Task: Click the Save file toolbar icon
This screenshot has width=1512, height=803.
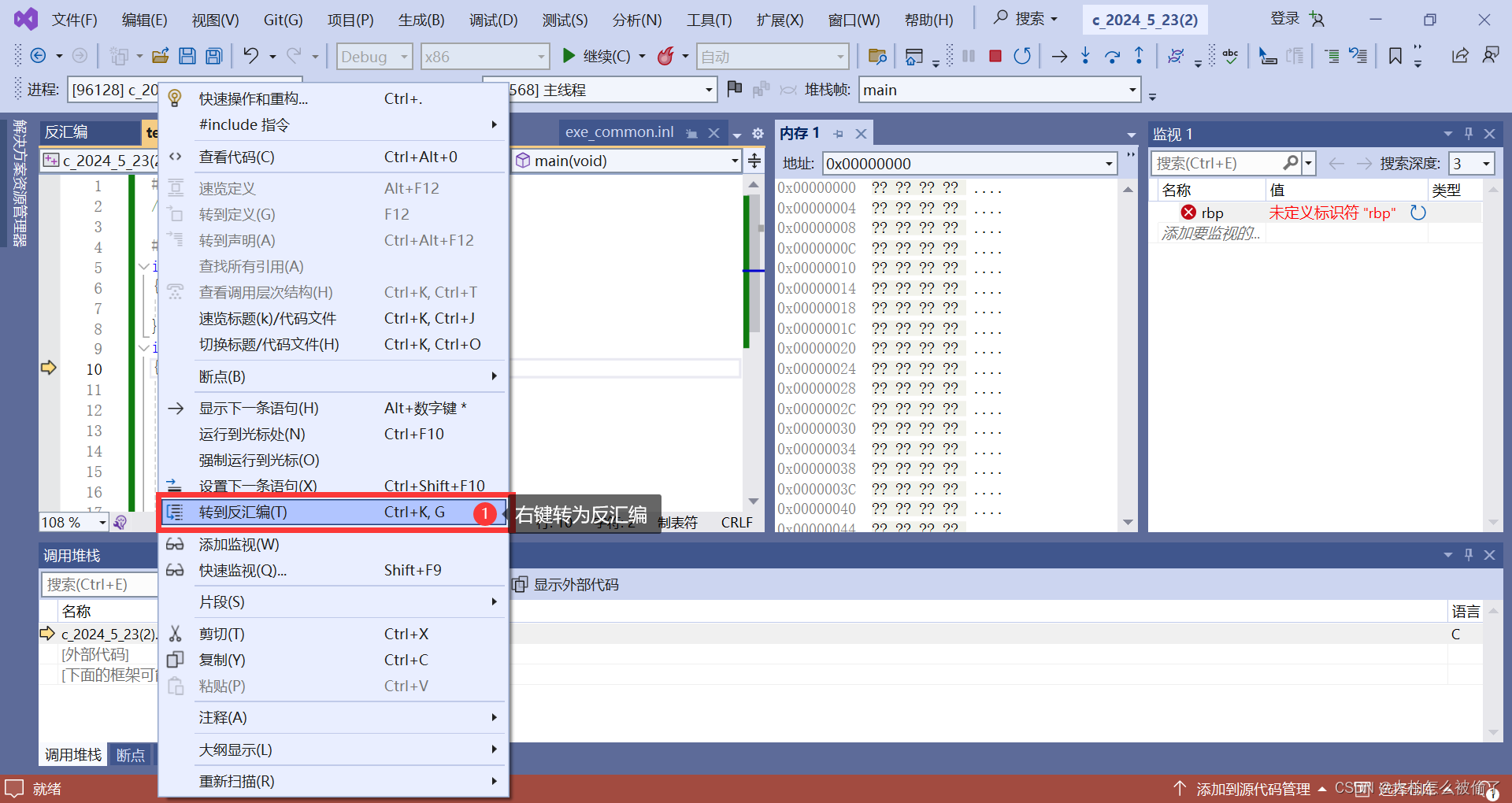Action: click(x=187, y=56)
